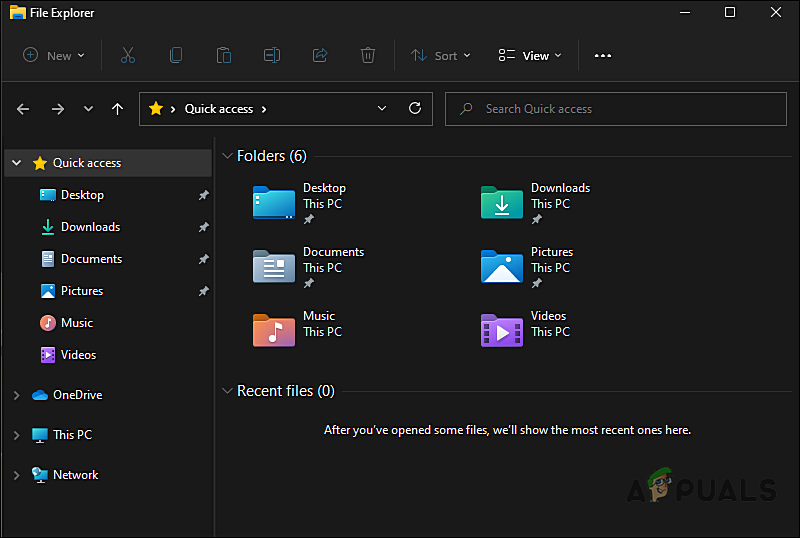Collapse the Recent files (0) group
The width and height of the screenshot is (800, 538).
point(228,391)
